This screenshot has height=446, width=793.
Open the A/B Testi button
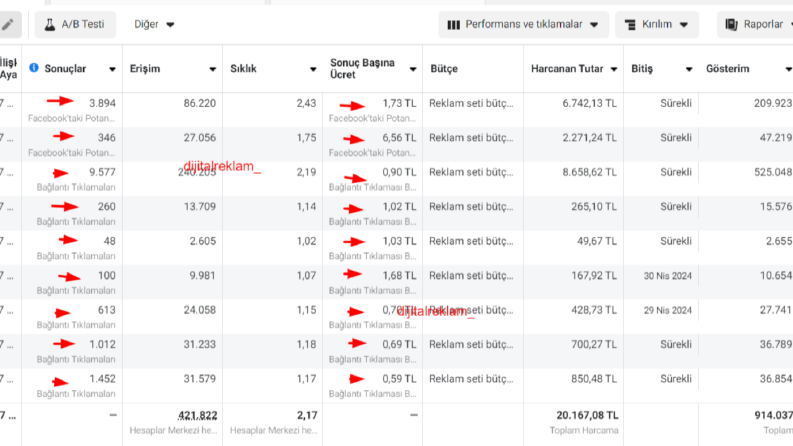tap(75, 24)
